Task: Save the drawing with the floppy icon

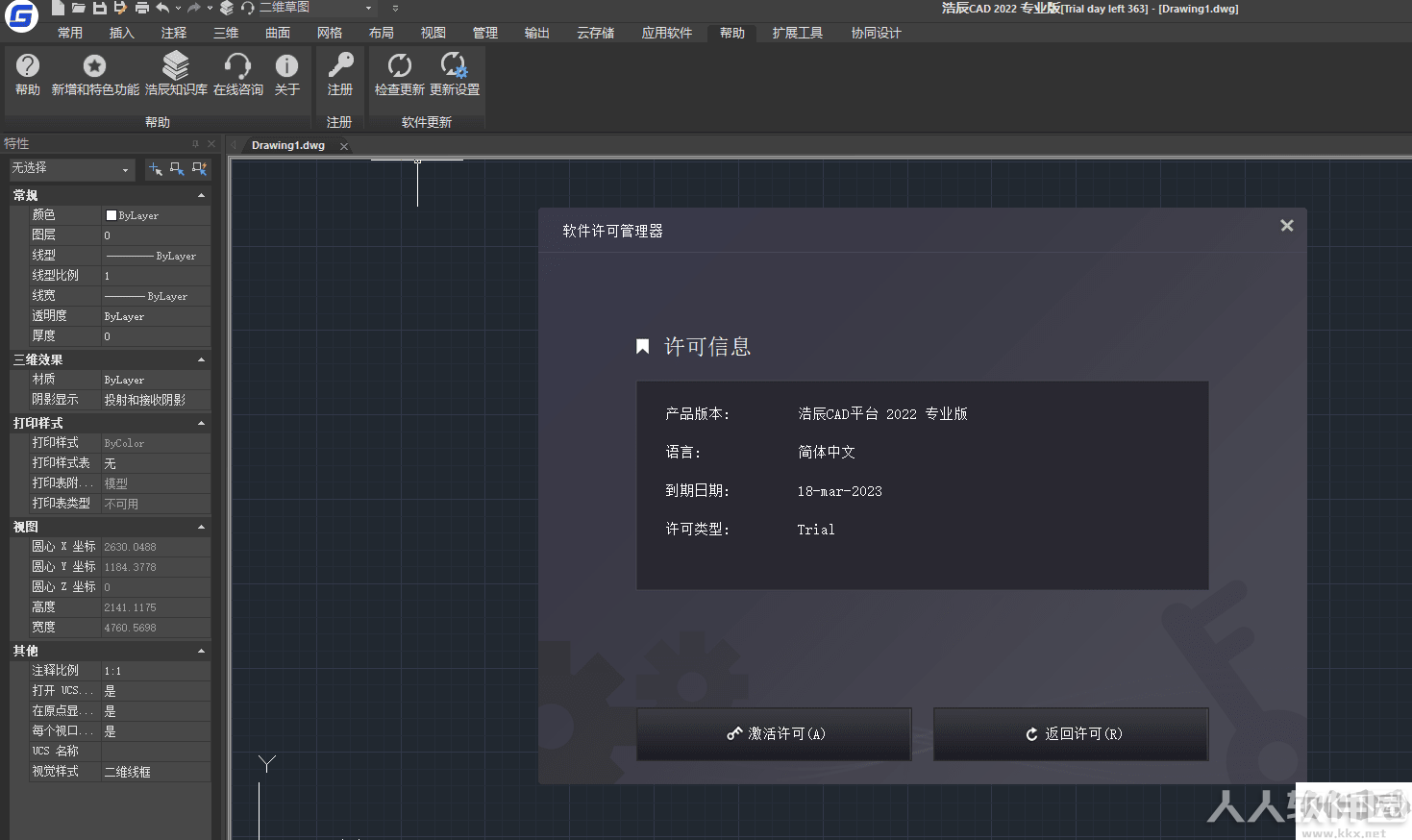Action: (x=100, y=8)
